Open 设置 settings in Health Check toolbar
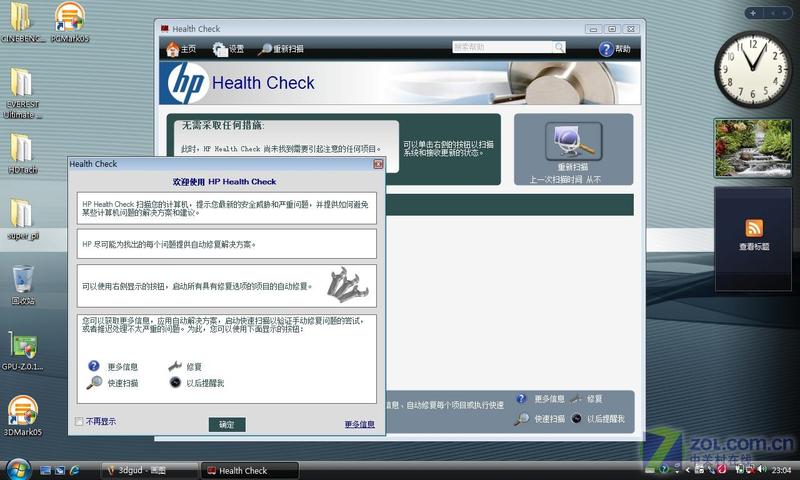Screen dimensions: 800x480 point(228,49)
